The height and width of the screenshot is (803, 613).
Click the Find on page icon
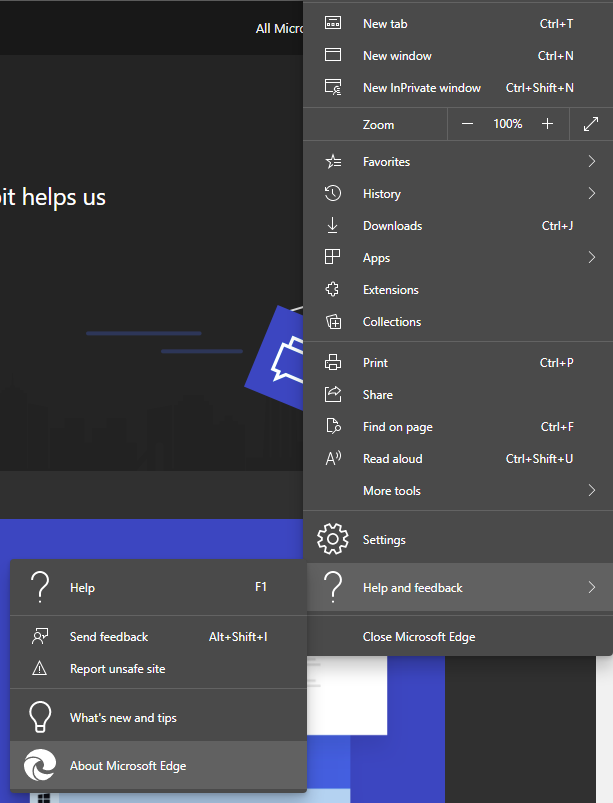(x=333, y=426)
